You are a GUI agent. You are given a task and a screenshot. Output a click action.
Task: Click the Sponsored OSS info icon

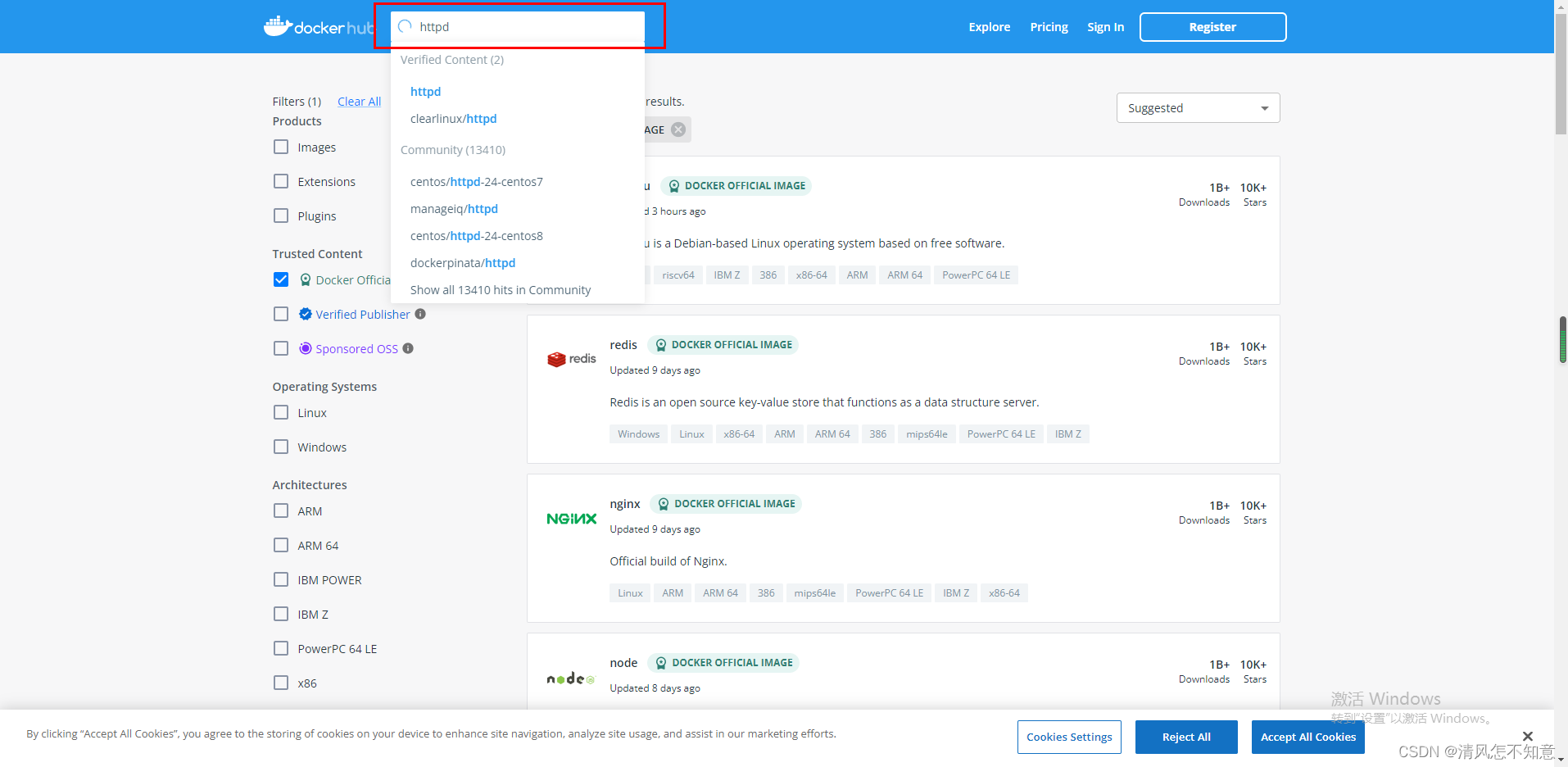coord(408,348)
